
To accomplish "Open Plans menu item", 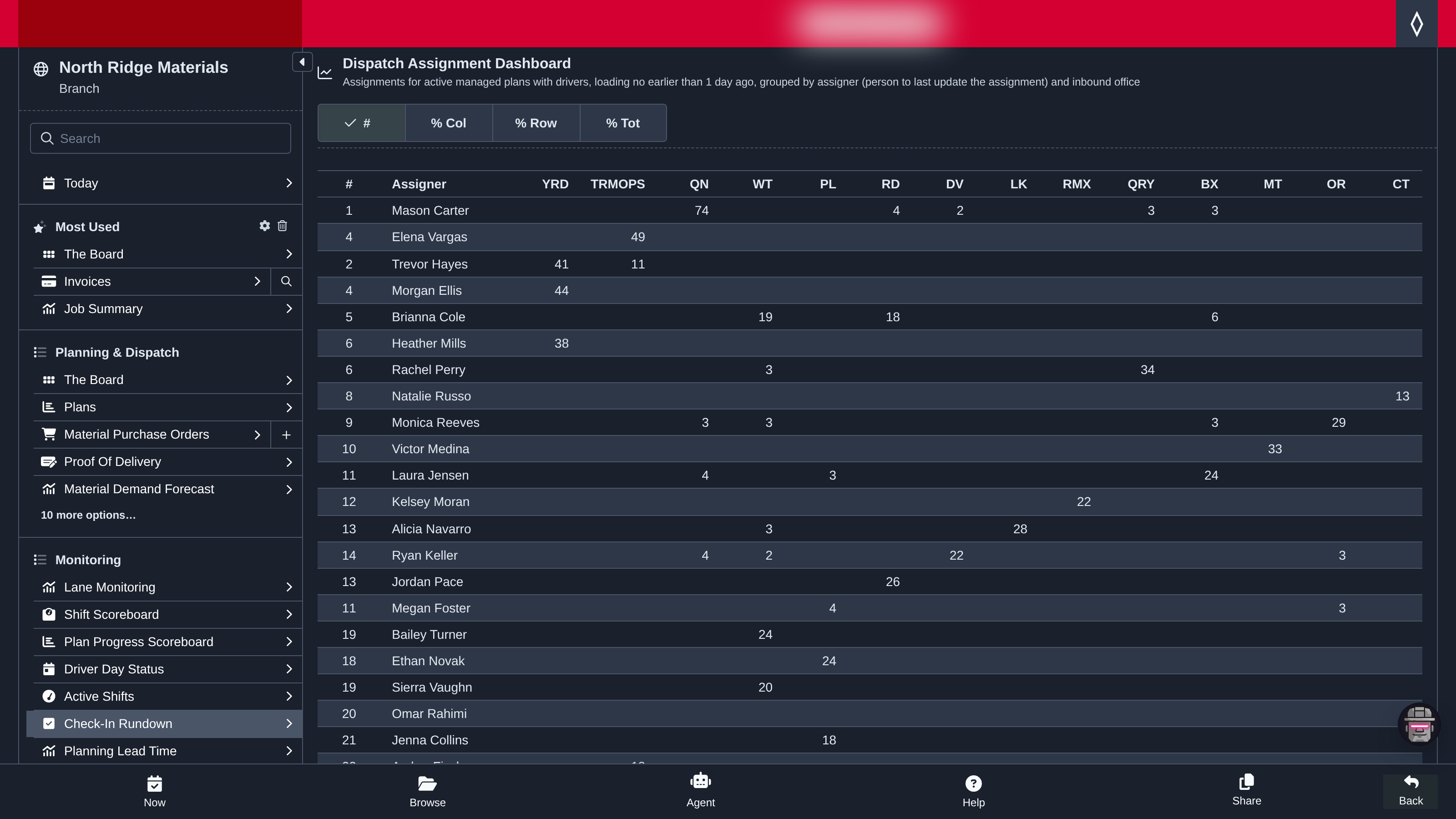I will pyautogui.click(x=167, y=408).
